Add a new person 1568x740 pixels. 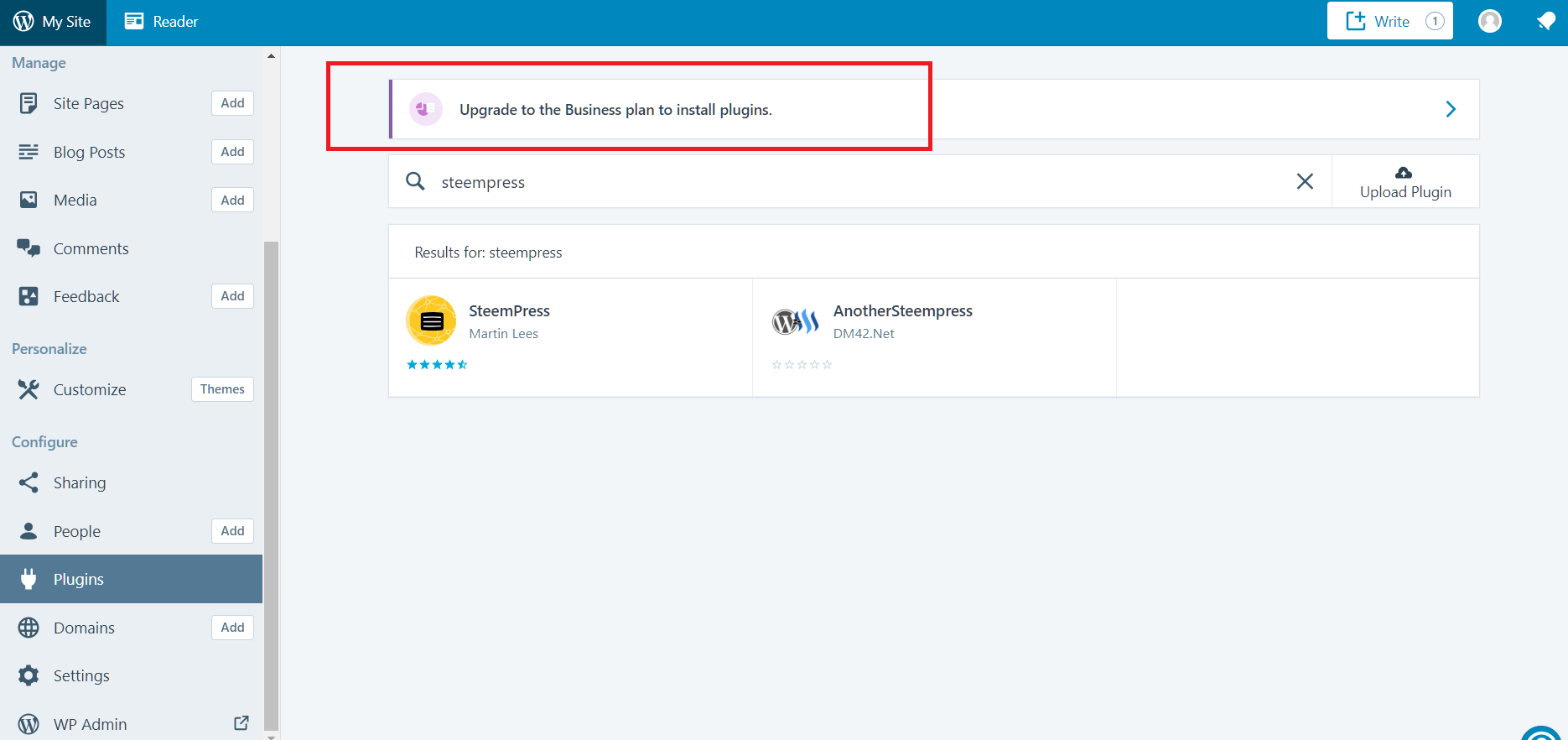[232, 531]
